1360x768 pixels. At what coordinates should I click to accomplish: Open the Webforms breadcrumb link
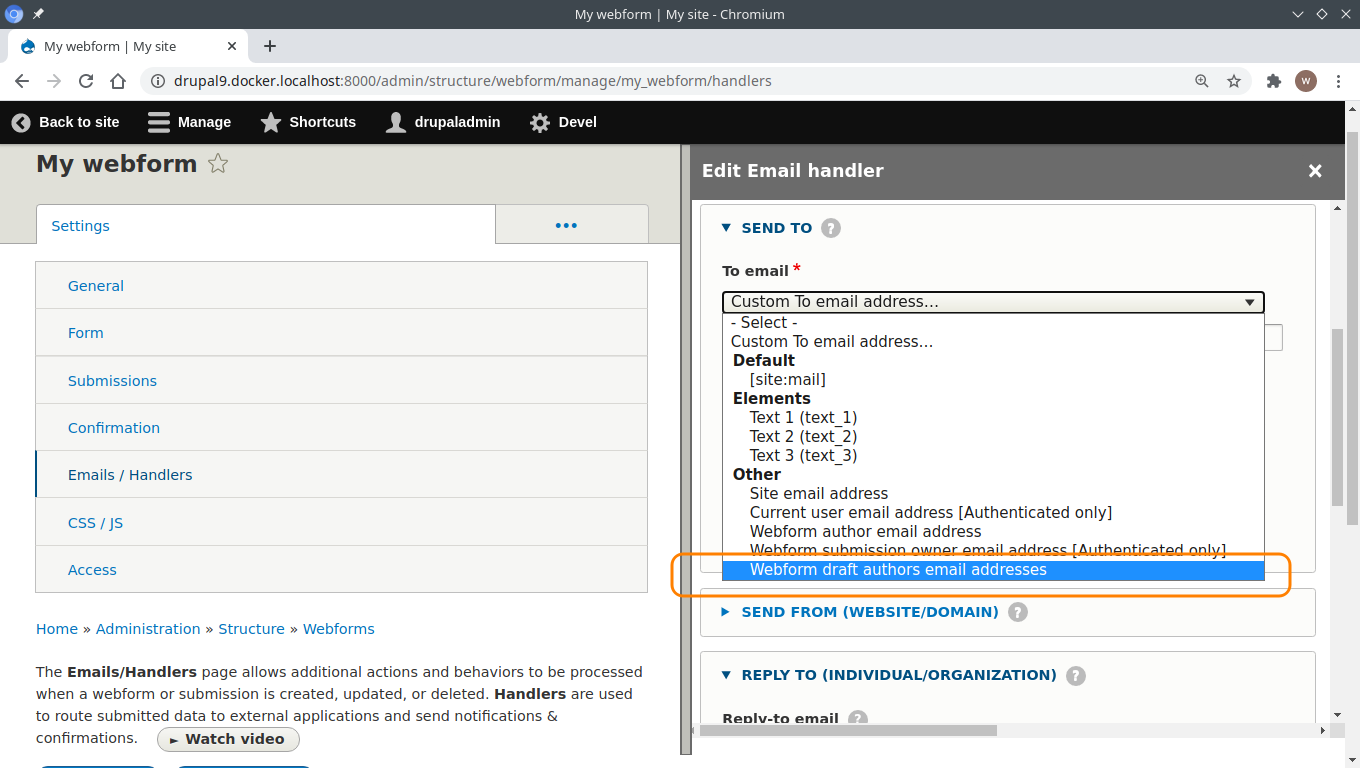pos(338,629)
